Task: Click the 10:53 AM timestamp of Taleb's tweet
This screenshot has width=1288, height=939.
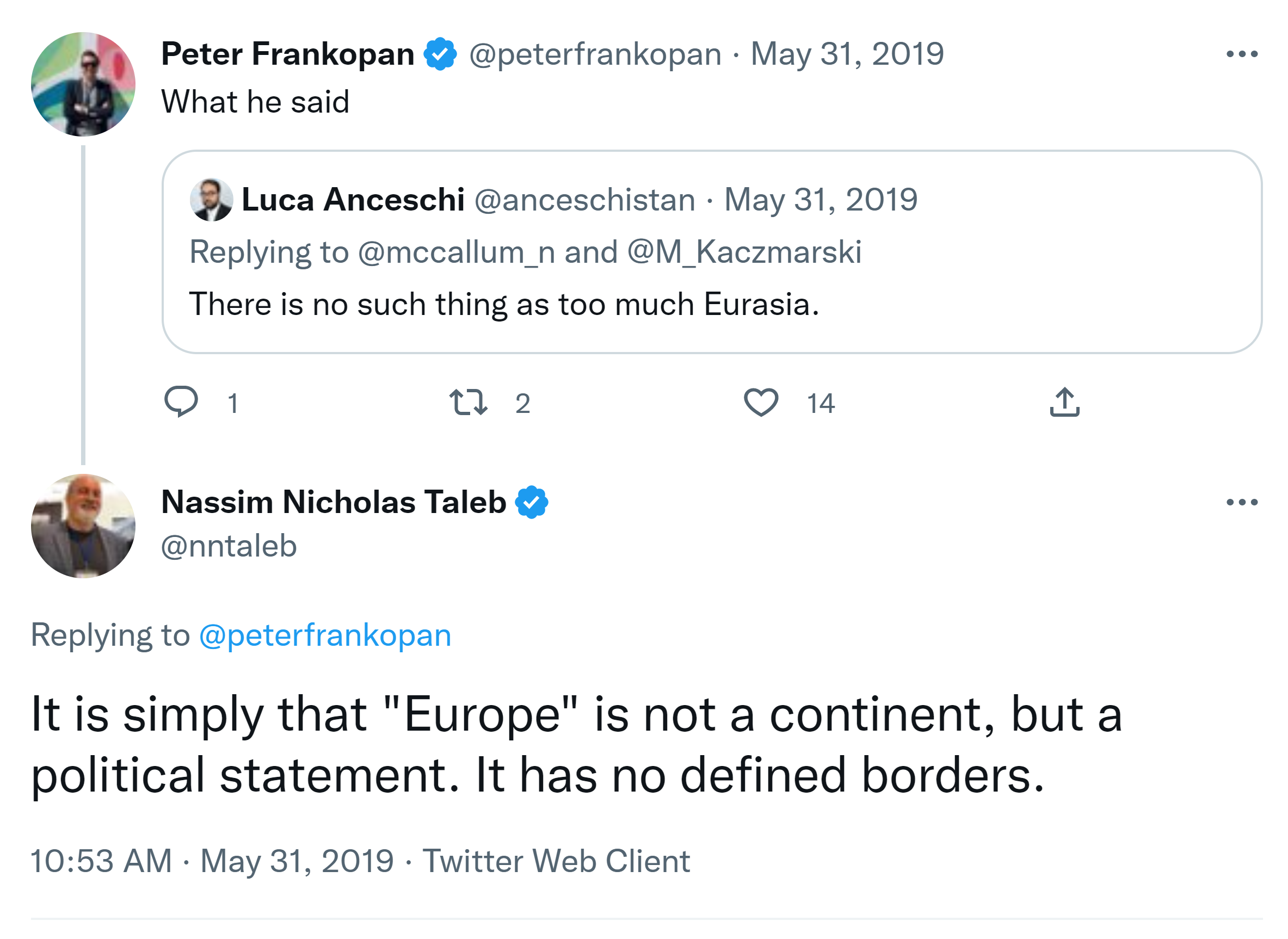Action: (x=101, y=861)
